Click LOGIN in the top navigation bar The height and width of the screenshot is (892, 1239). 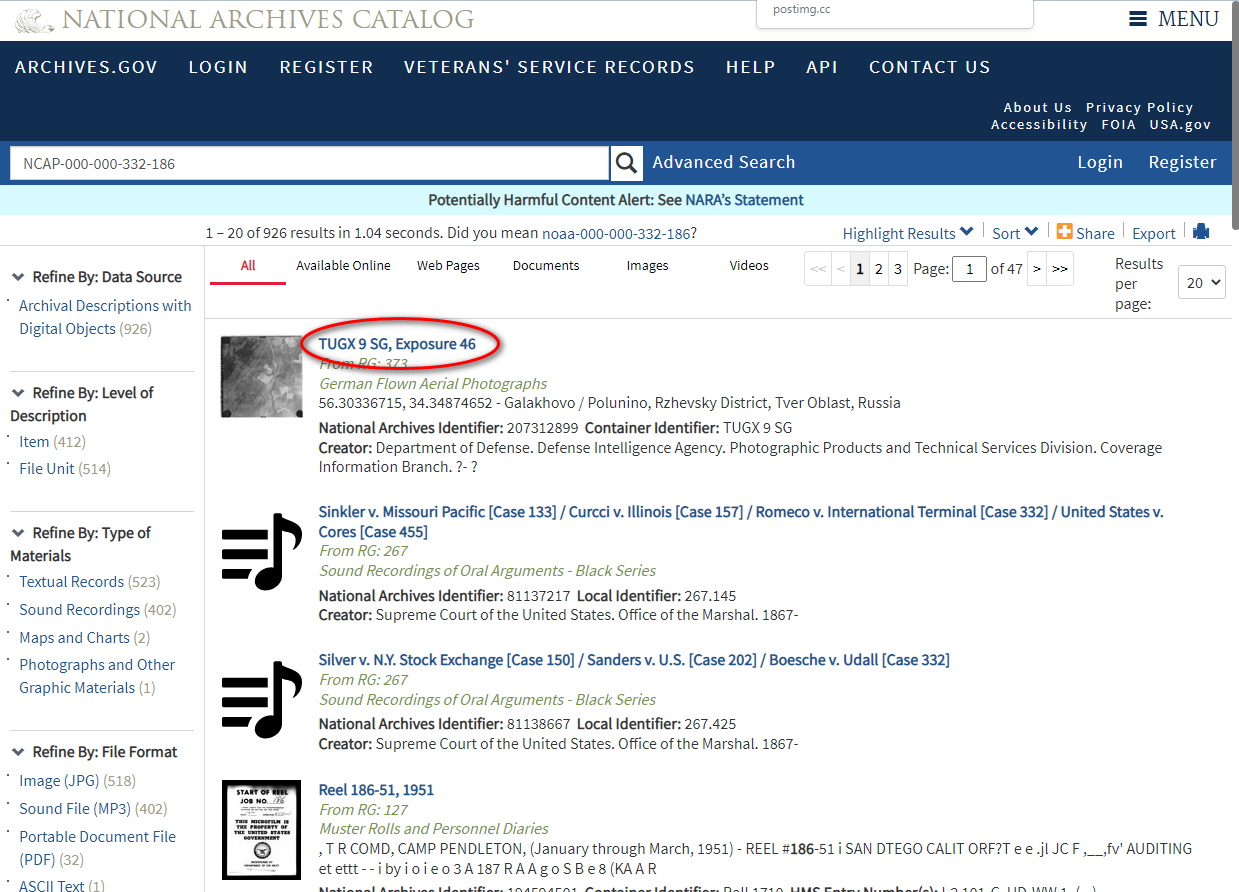218,67
